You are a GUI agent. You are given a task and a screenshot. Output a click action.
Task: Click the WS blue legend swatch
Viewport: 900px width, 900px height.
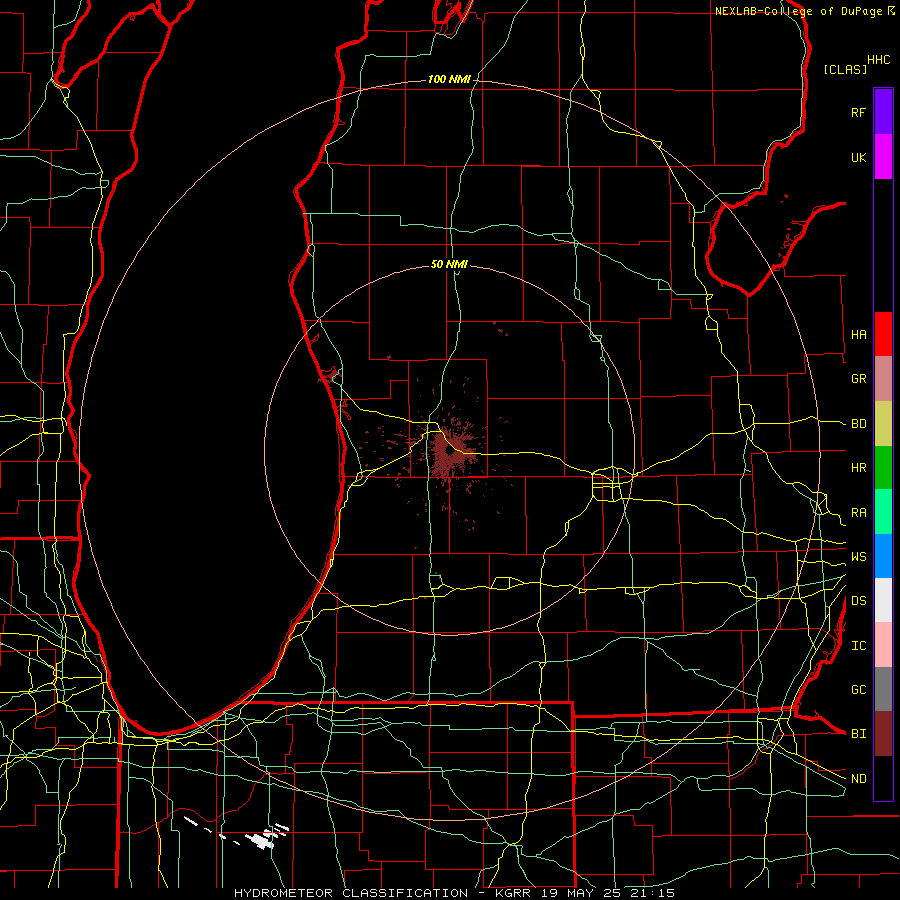coord(883,556)
